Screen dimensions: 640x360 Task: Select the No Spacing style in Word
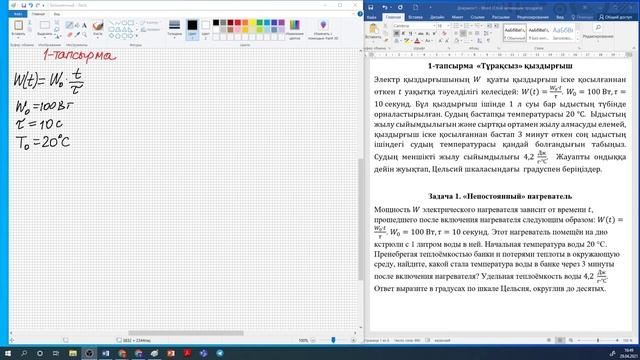(539, 33)
